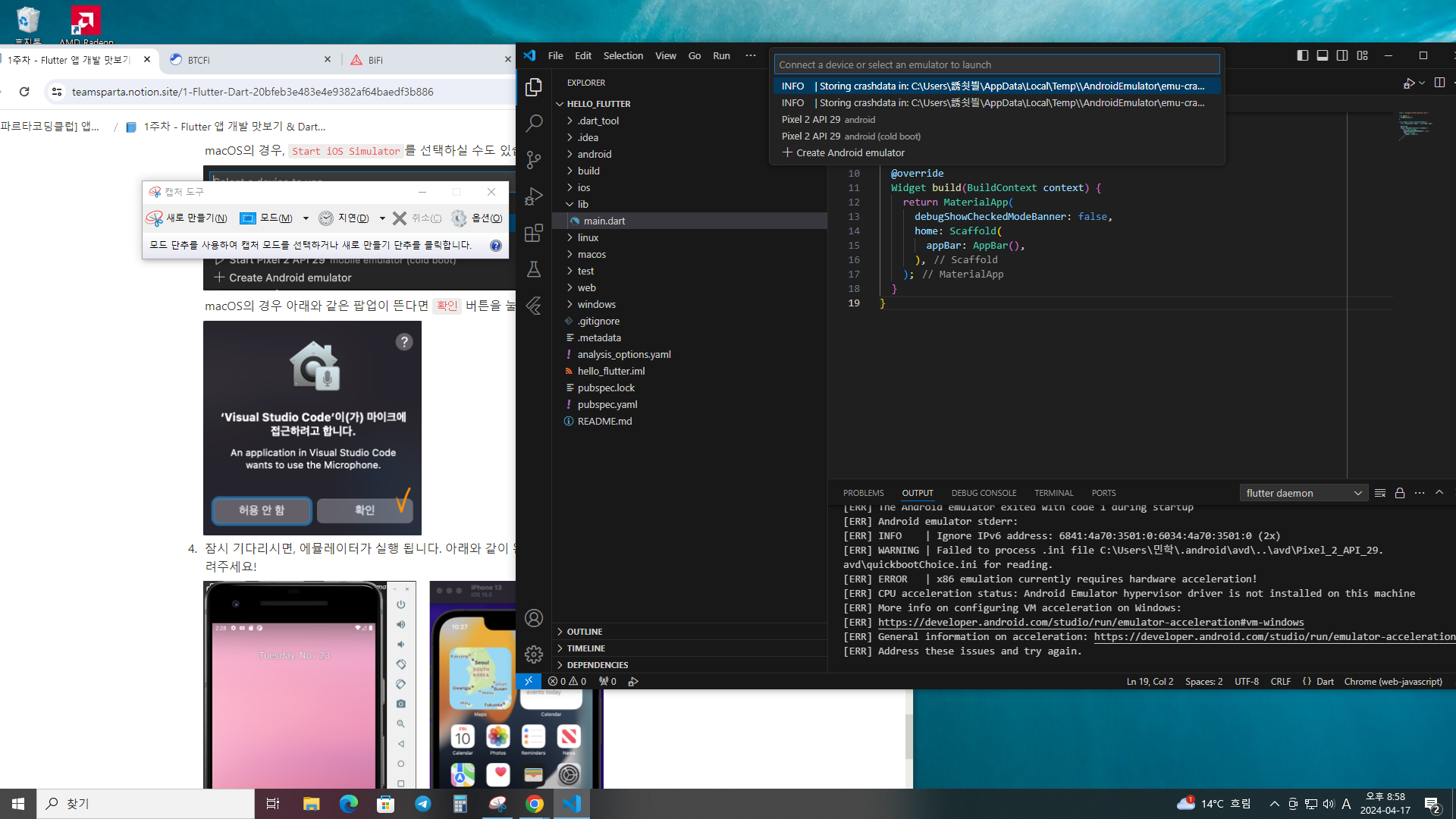Open Source Control view icon
This screenshot has width=1456, height=819.
[x=534, y=159]
